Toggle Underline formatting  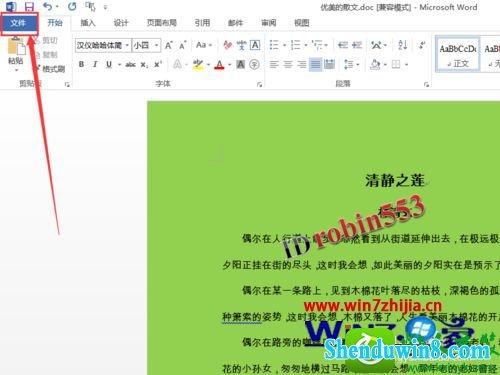(x=109, y=64)
